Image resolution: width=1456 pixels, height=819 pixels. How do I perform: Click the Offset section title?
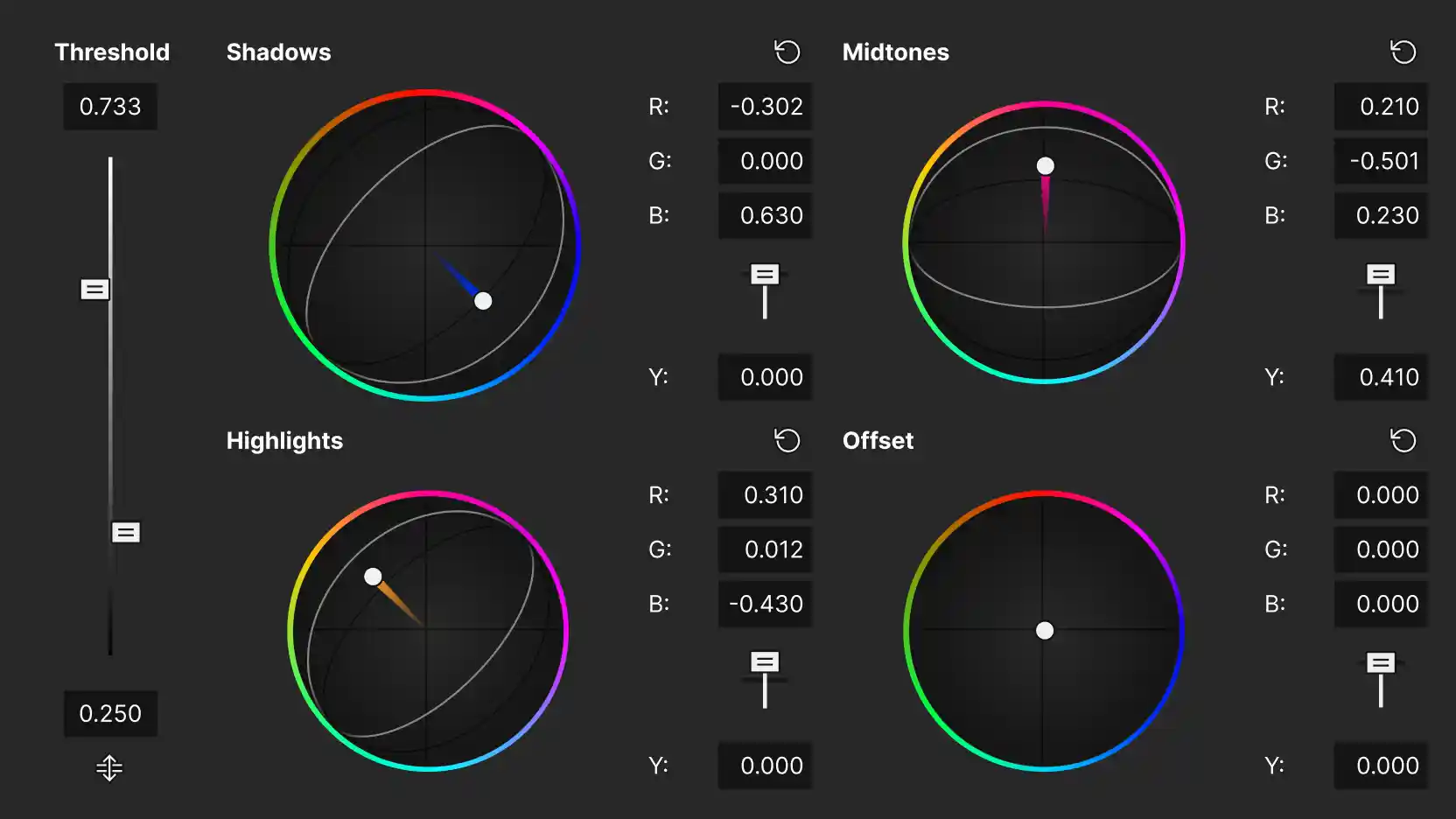tap(878, 440)
